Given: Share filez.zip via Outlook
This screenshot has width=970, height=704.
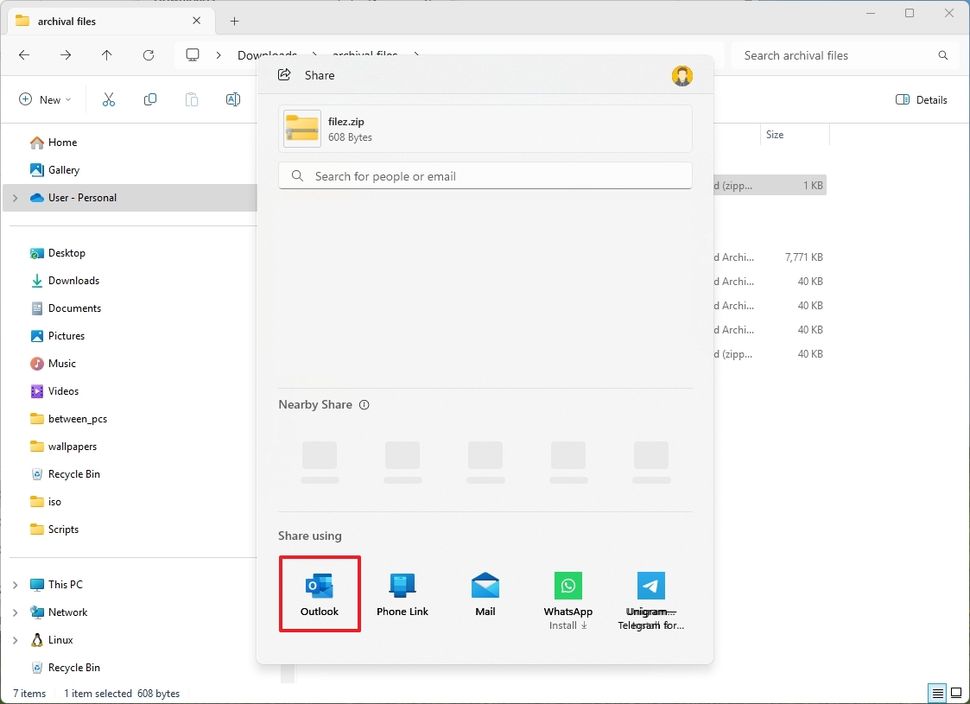Looking at the screenshot, I should (x=319, y=593).
